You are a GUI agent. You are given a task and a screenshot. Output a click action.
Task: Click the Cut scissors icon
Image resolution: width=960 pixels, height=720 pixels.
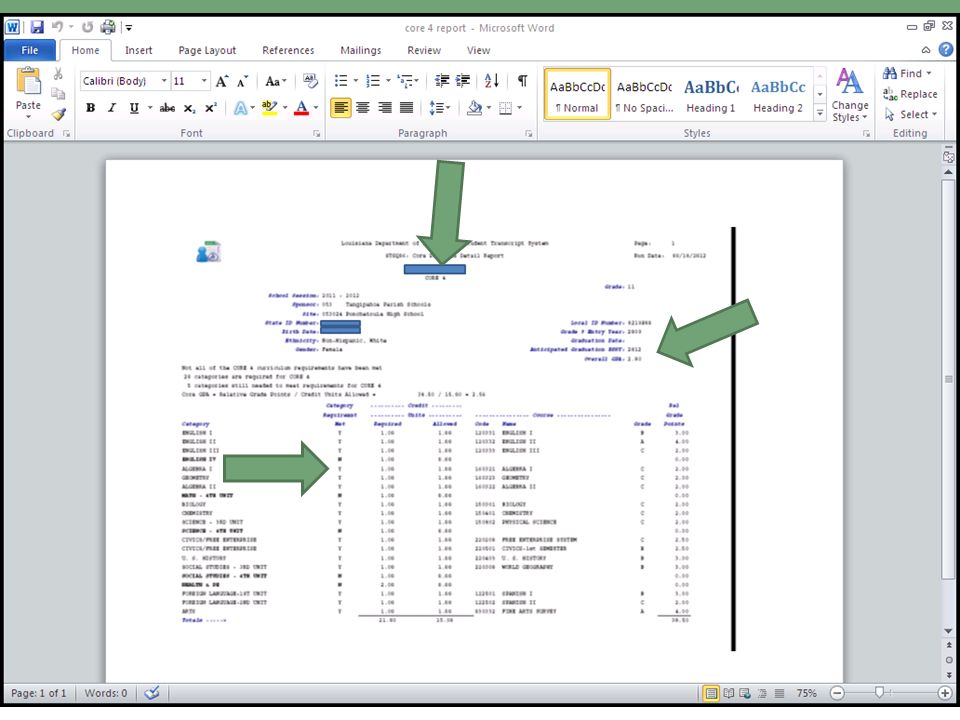(58, 74)
